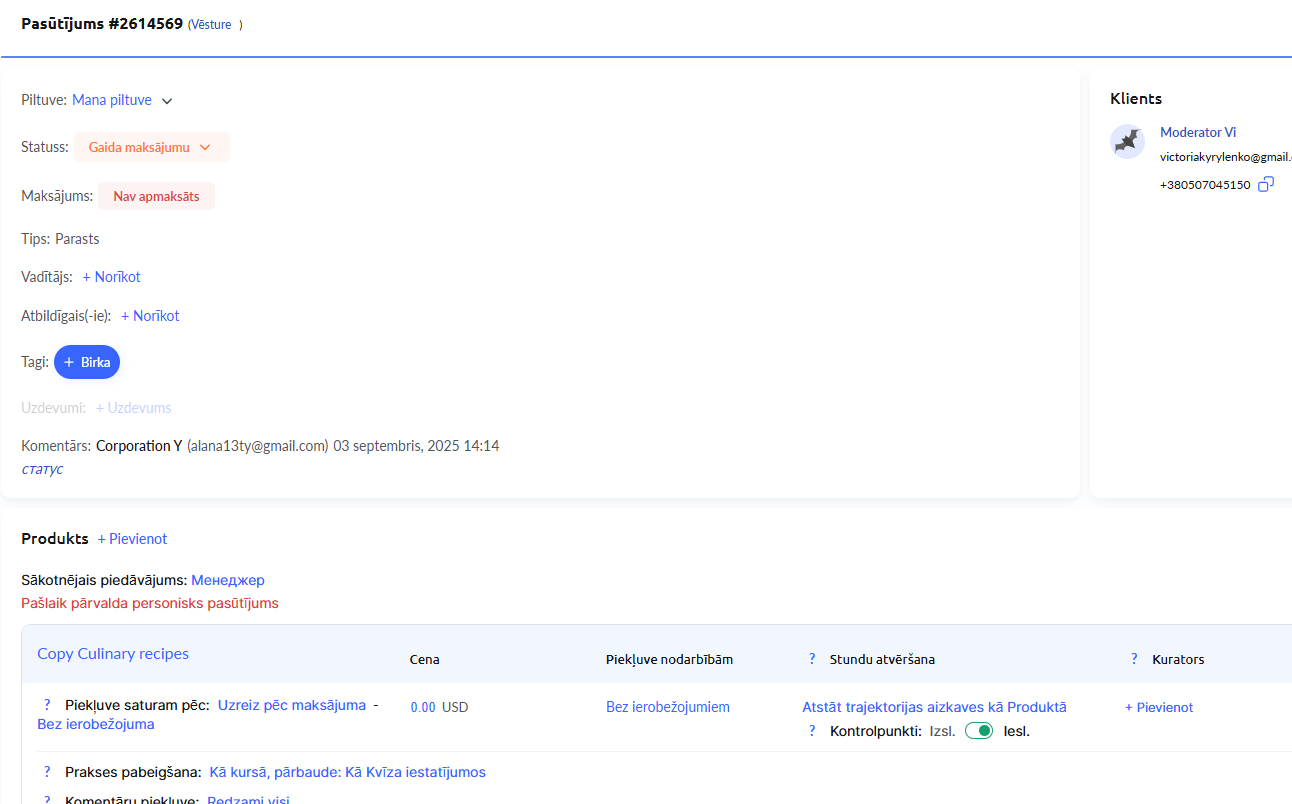Screen dimensions: 1292x804
Task: Open the Moderator Vi client profile
Action: pyautogui.click(x=1197, y=132)
